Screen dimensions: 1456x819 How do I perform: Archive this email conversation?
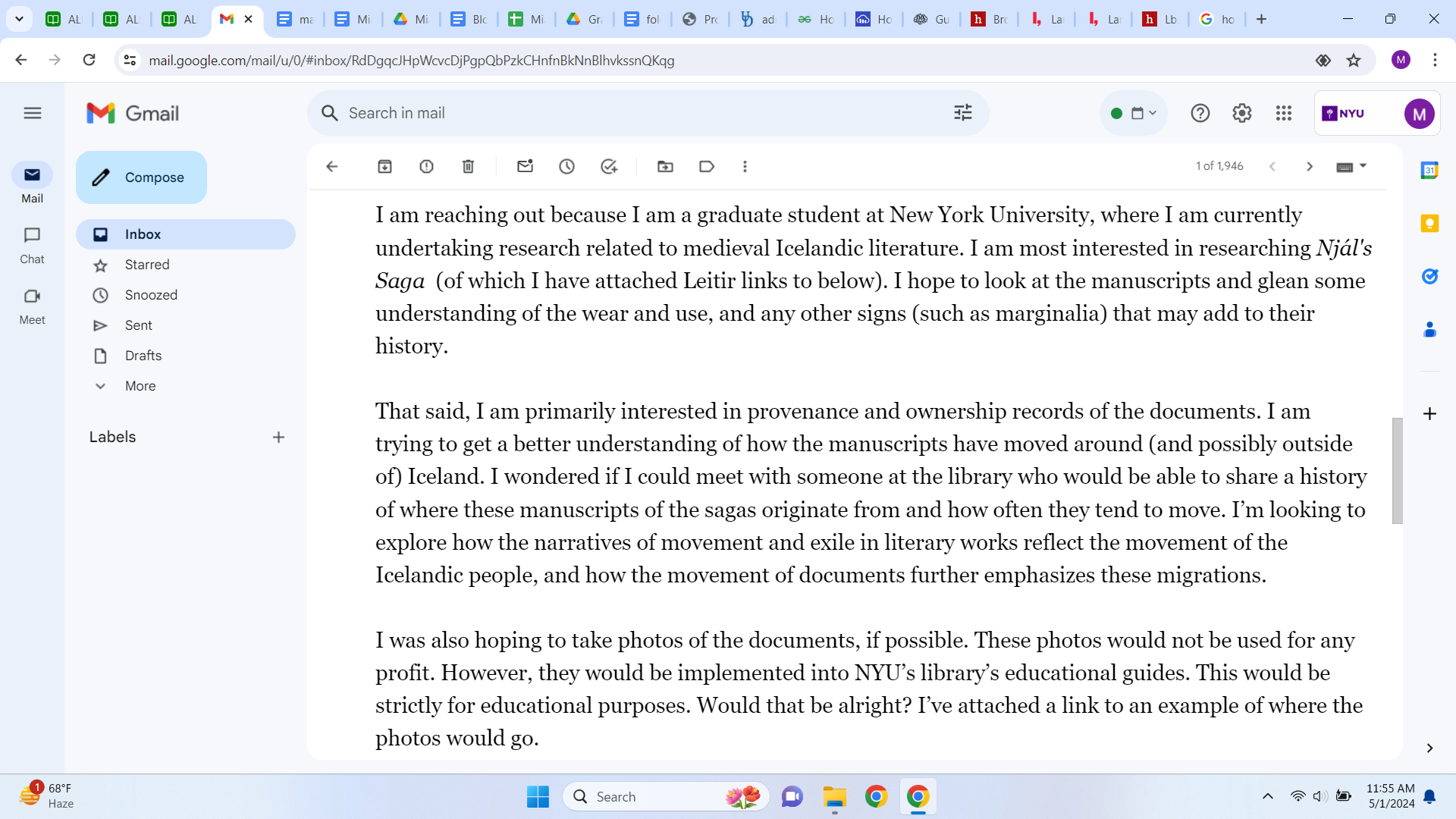[x=384, y=167]
